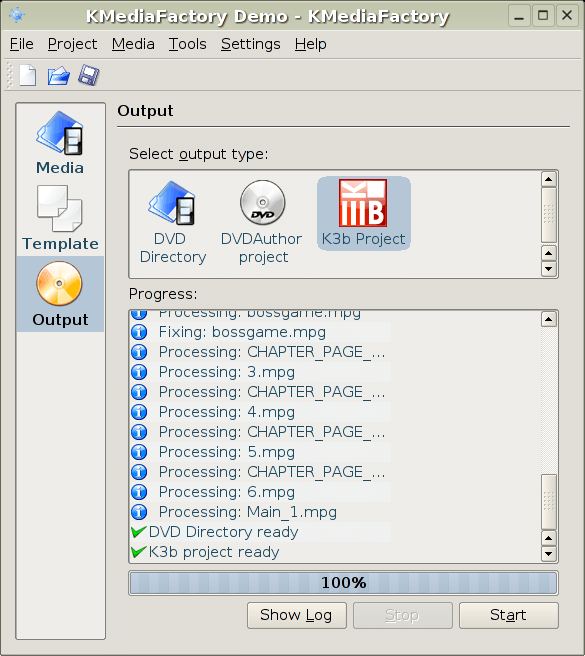Click the top up arrow of output type scrollbar
585x656 pixels.
pyautogui.click(x=549, y=179)
